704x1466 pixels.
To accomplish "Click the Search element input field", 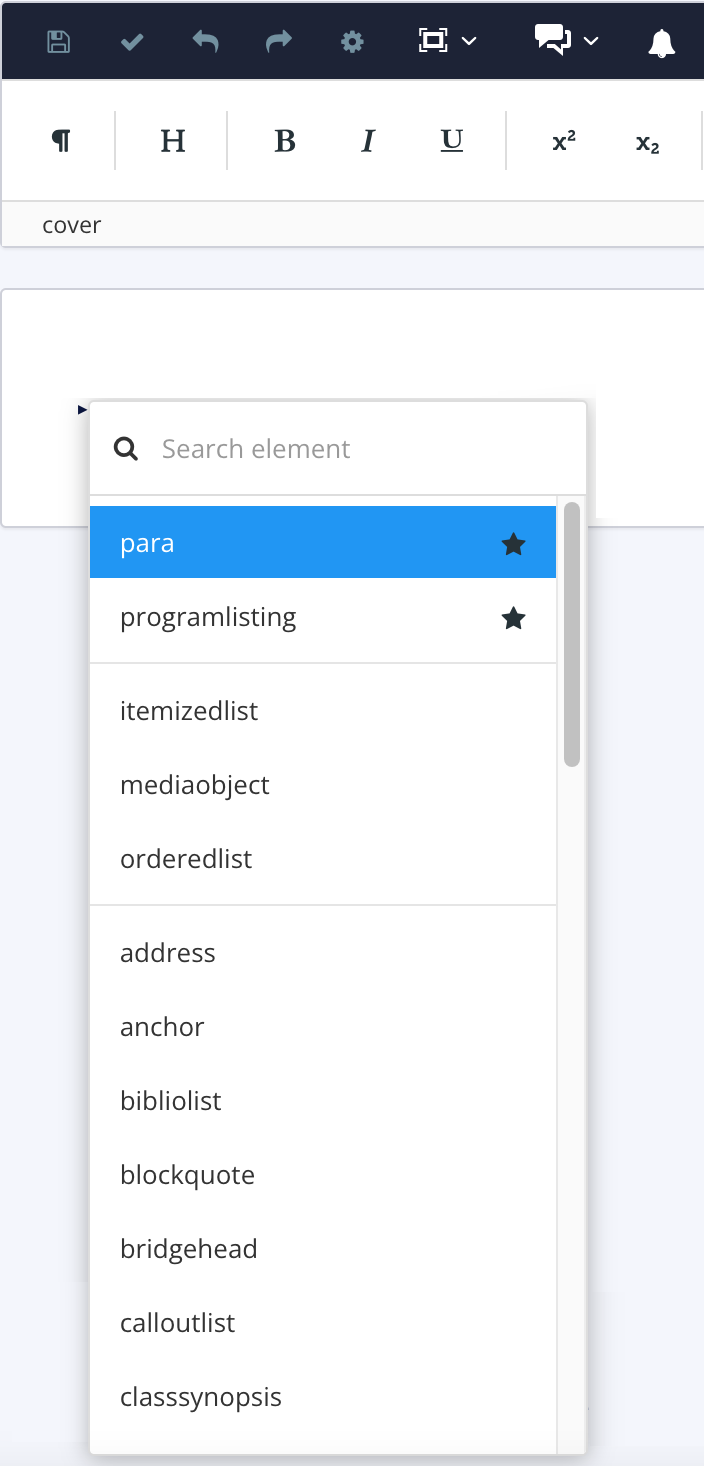I will [300, 448].
